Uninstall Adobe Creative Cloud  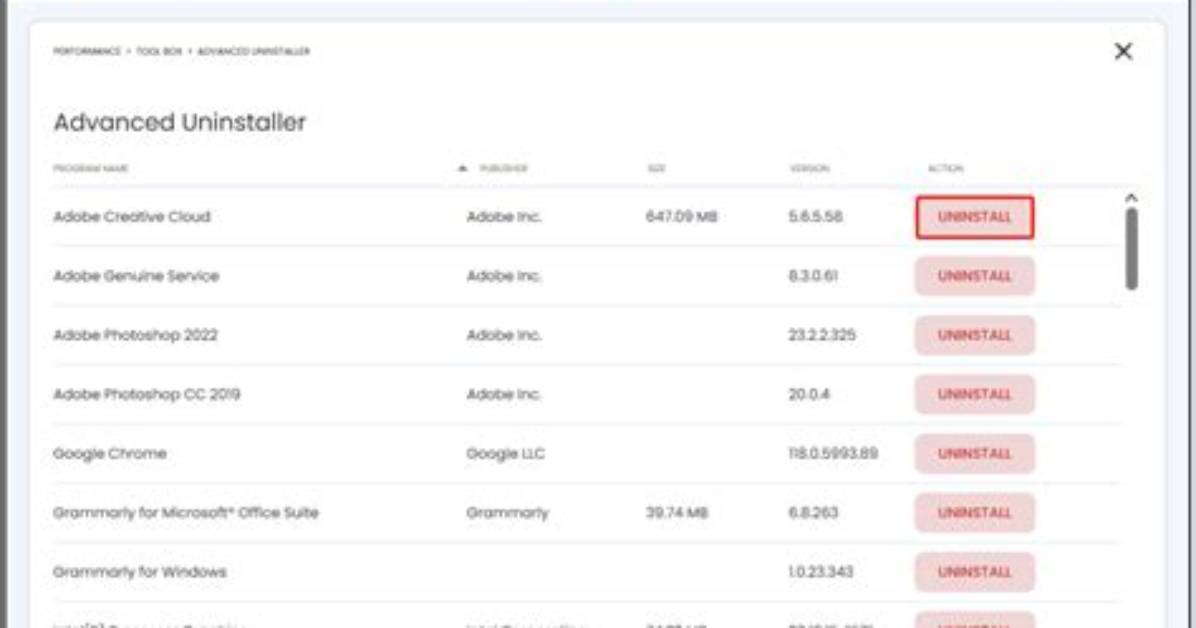click(975, 217)
